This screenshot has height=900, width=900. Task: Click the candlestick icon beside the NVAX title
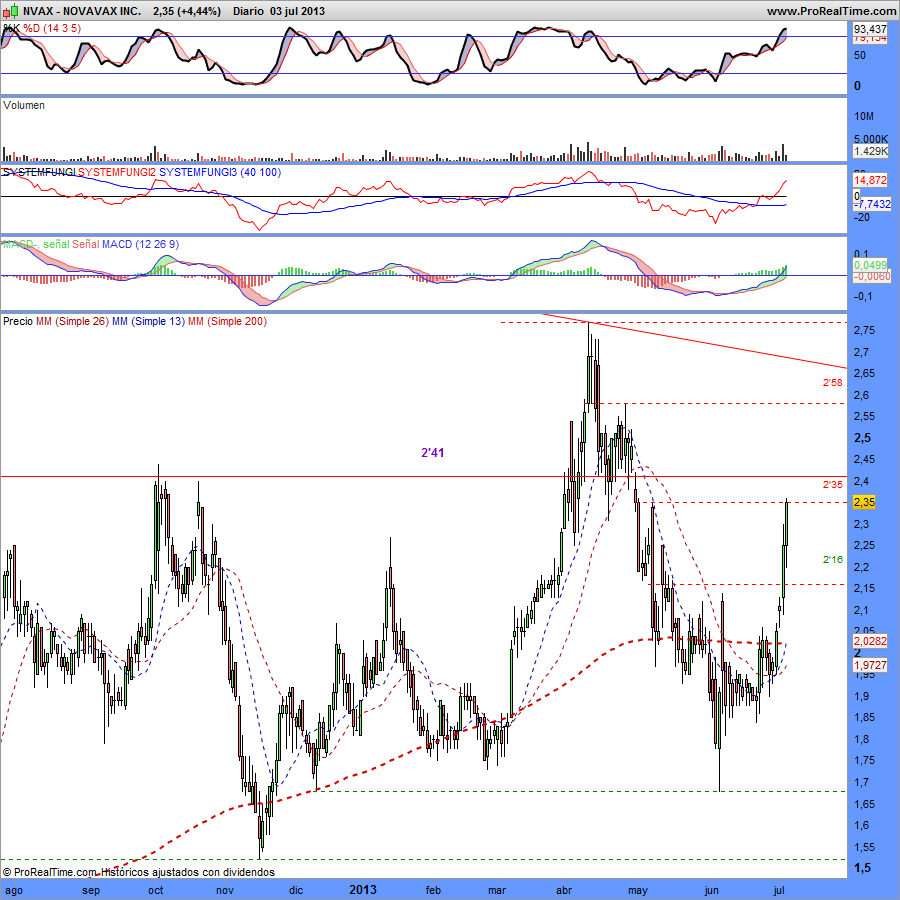point(10,11)
